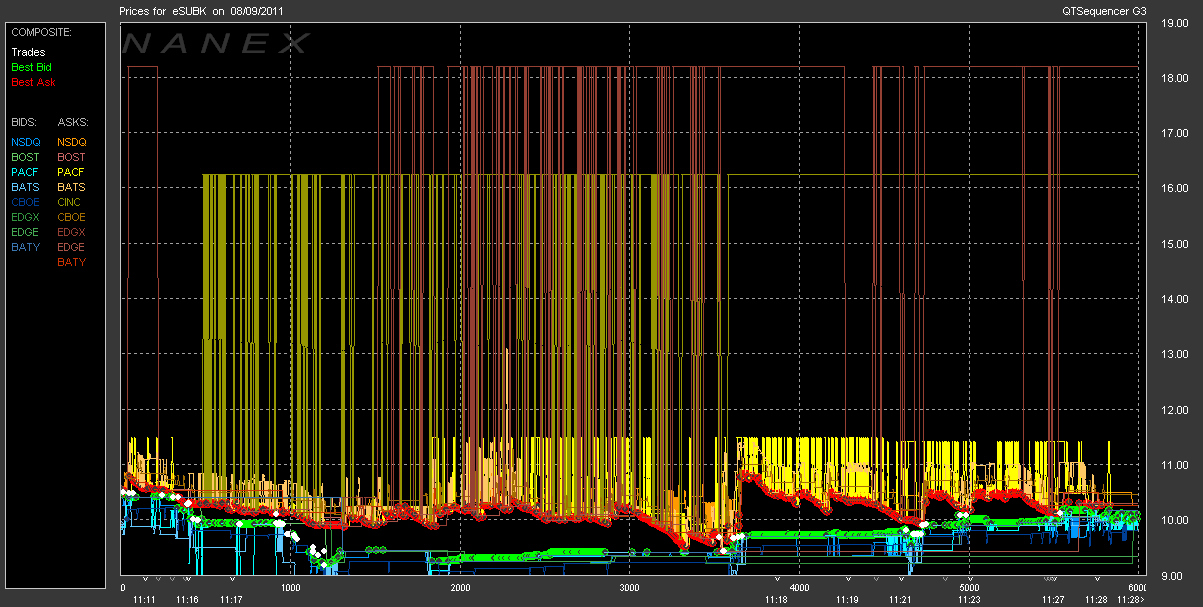Select BOST in the Bids column
This screenshot has height=607, width=1203.
pyautogui.click(x=26, y=157)
